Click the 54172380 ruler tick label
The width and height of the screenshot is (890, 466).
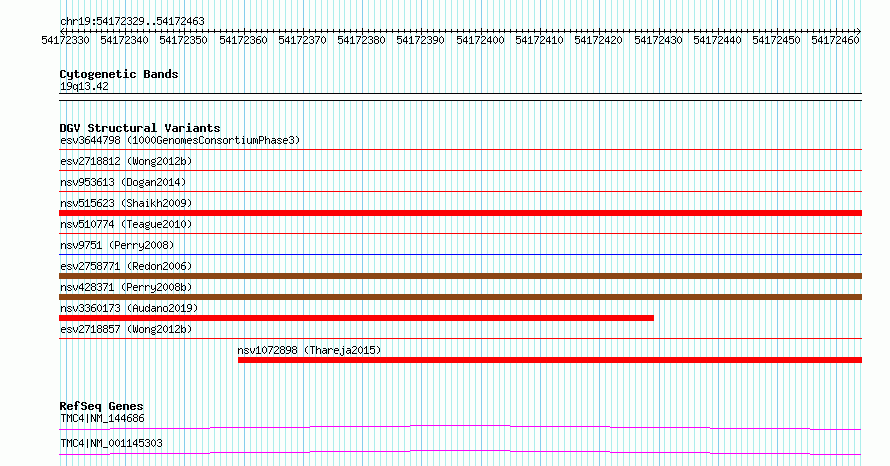click(361, 40)
